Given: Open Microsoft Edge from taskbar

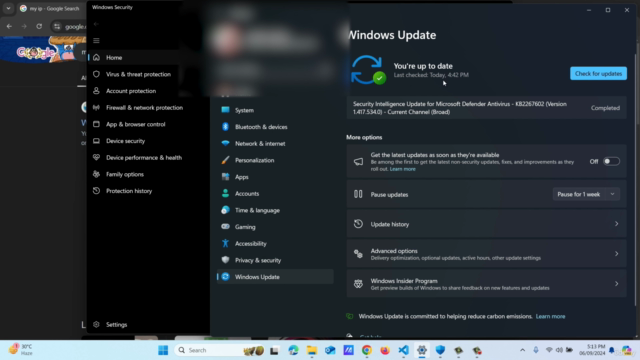Looking at the screenshot, I should [x=293, y=350].
